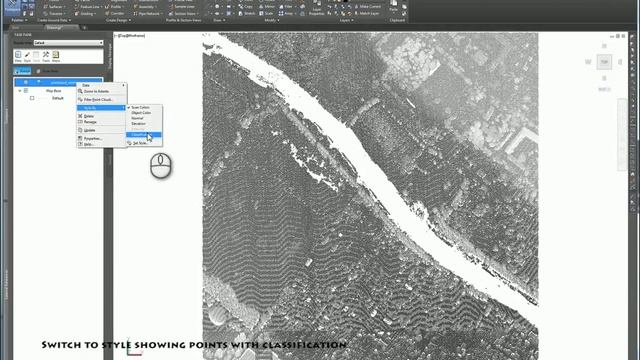The height and width of the screenshot is (360, 640).
Task: Select the Array tool in Modify panel
Action: pos(286,13)
